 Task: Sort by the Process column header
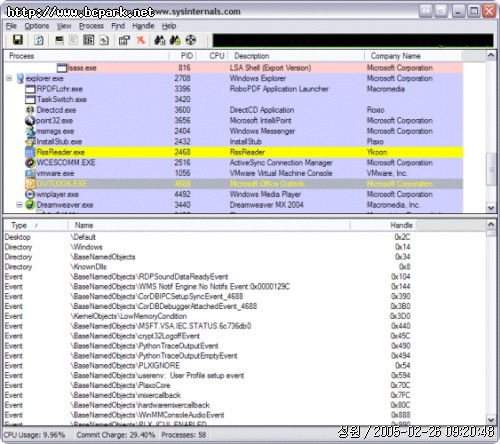click(87, 56)
